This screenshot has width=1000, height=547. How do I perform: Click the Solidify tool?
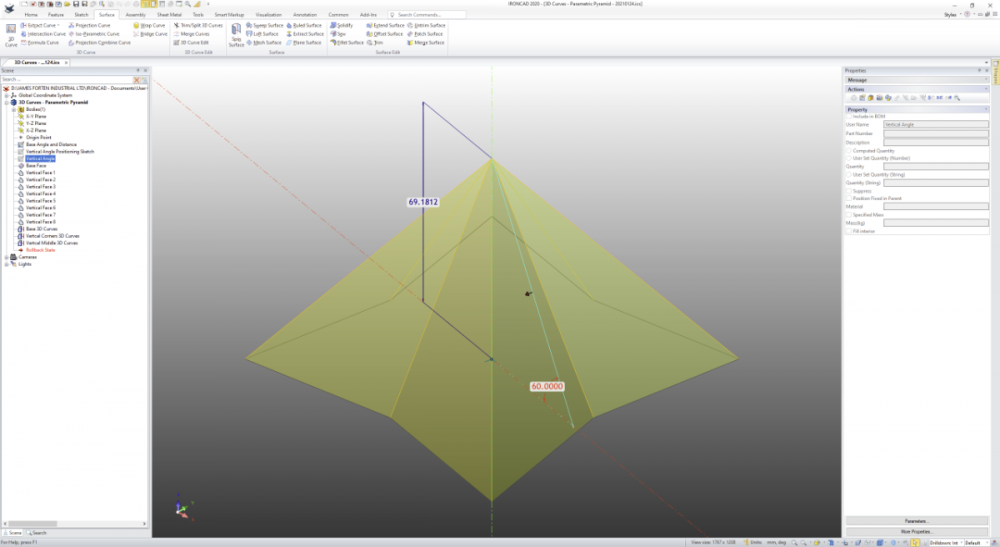pyautogui.click(x=342, y=26)
